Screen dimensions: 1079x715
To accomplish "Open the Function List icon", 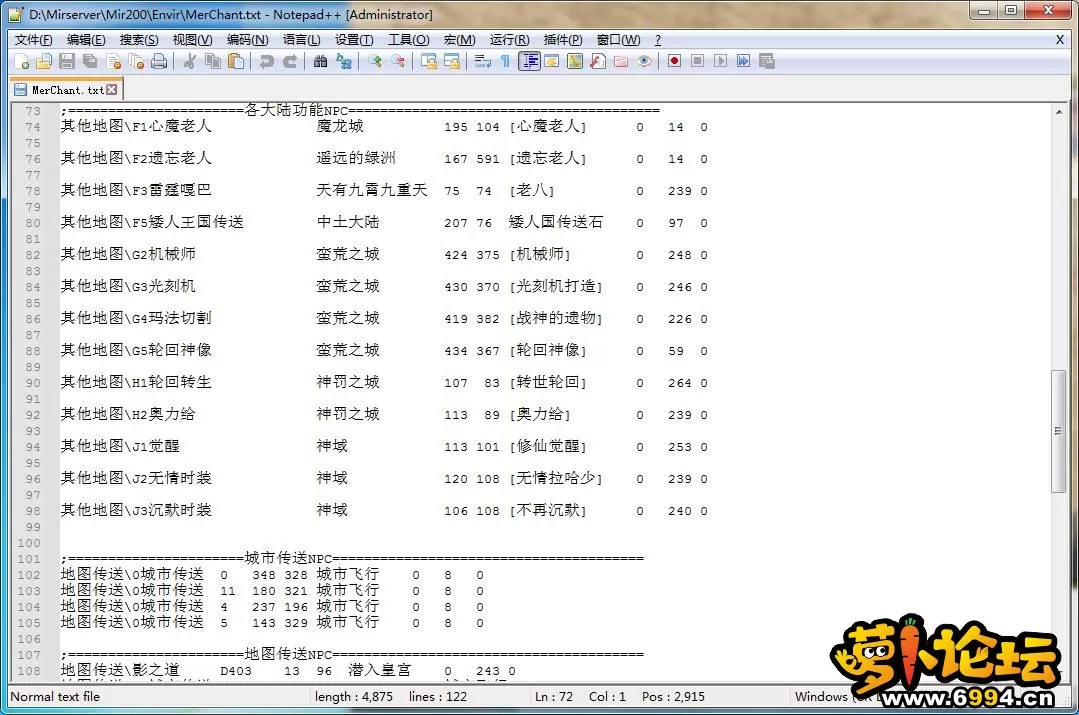I will [598, 61].
